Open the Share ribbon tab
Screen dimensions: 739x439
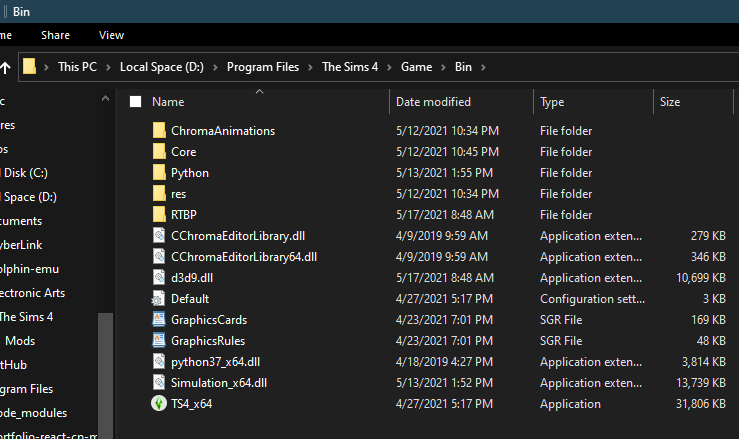(55, 35)
